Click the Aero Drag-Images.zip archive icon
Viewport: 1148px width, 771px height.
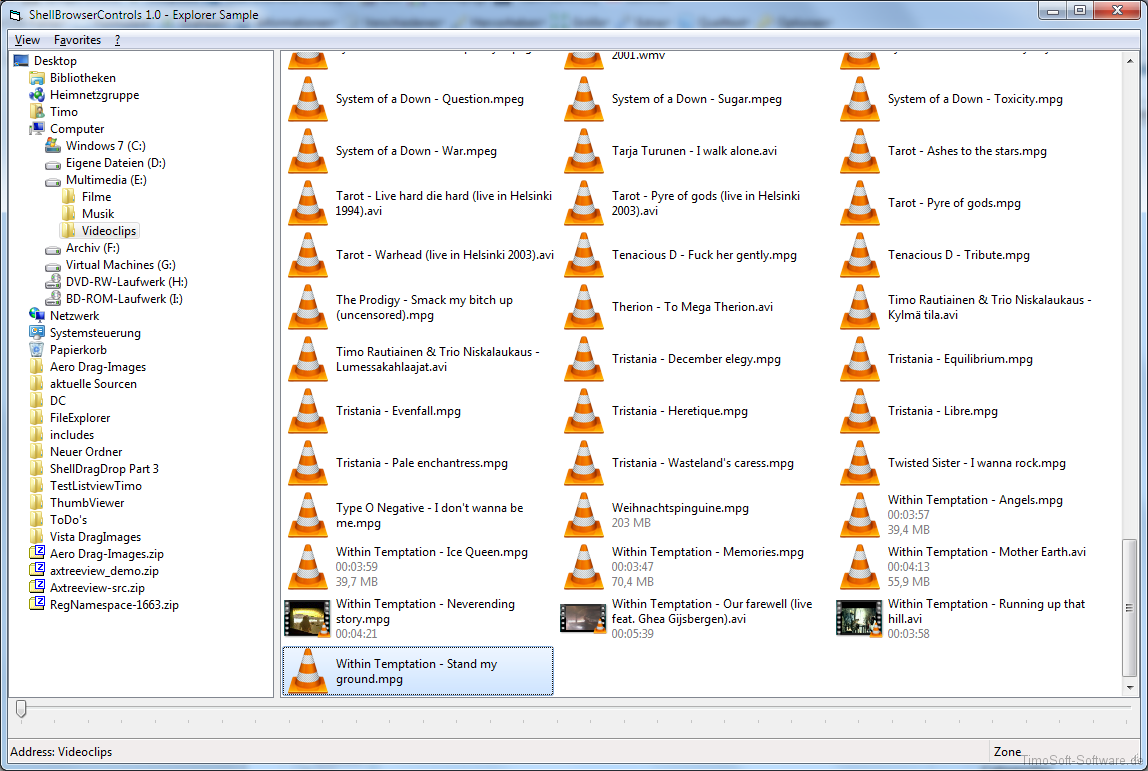[x=37, y=554]
